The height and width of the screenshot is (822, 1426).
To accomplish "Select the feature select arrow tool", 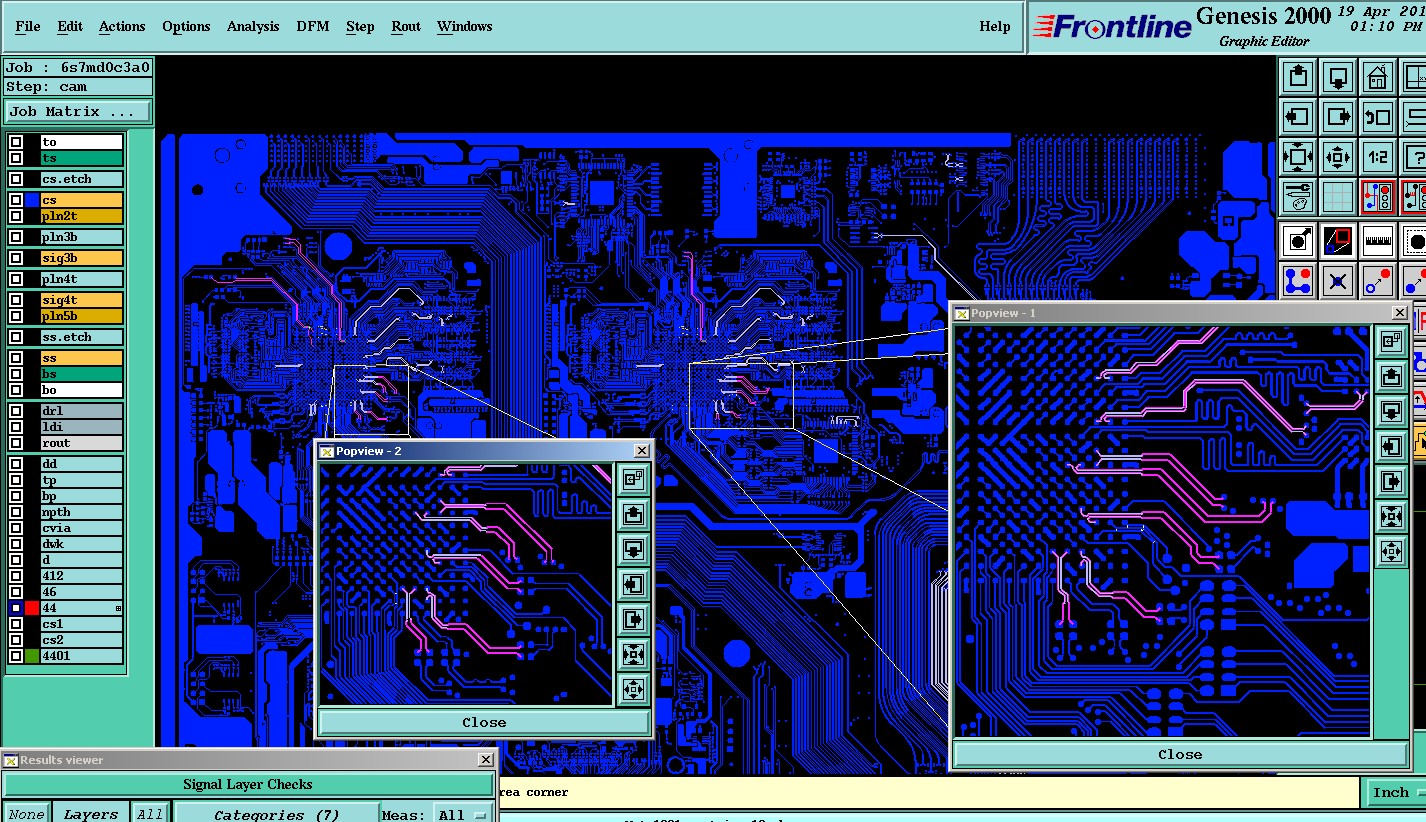I will 1298,241.
